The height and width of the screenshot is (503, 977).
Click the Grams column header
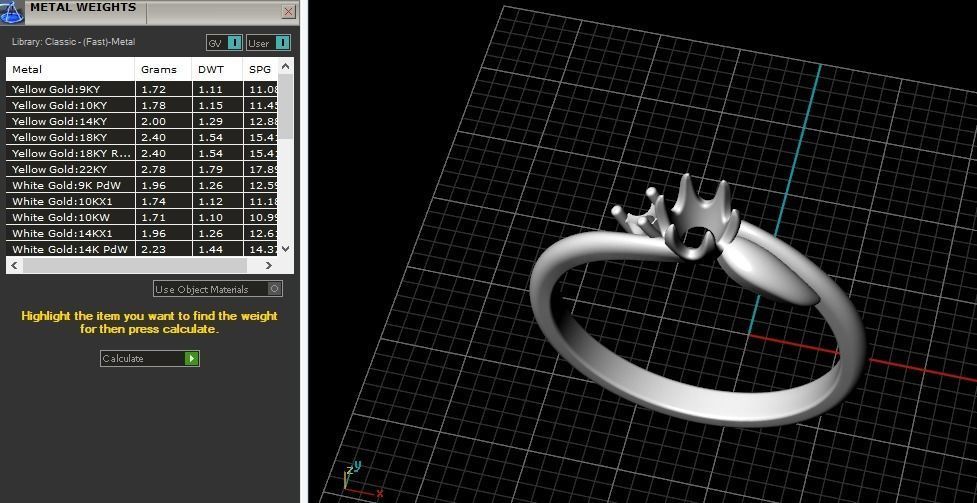click(163, 69)
